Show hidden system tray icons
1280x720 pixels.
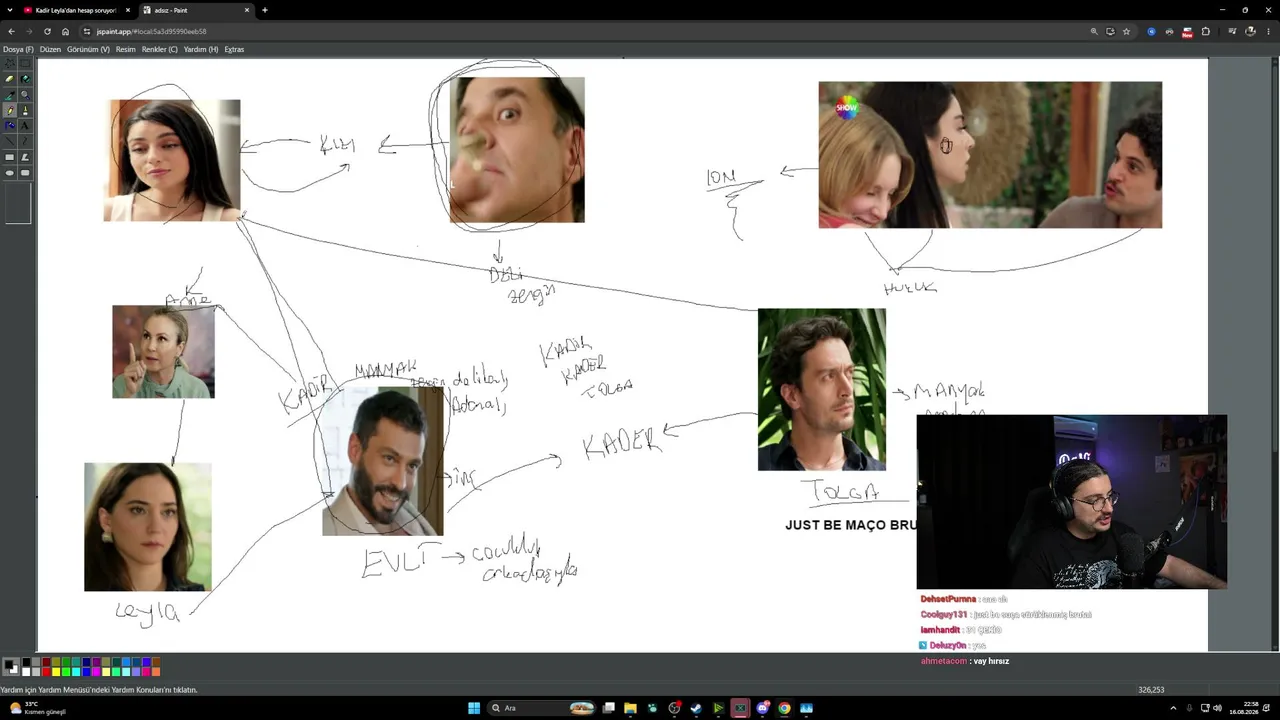1173,708
